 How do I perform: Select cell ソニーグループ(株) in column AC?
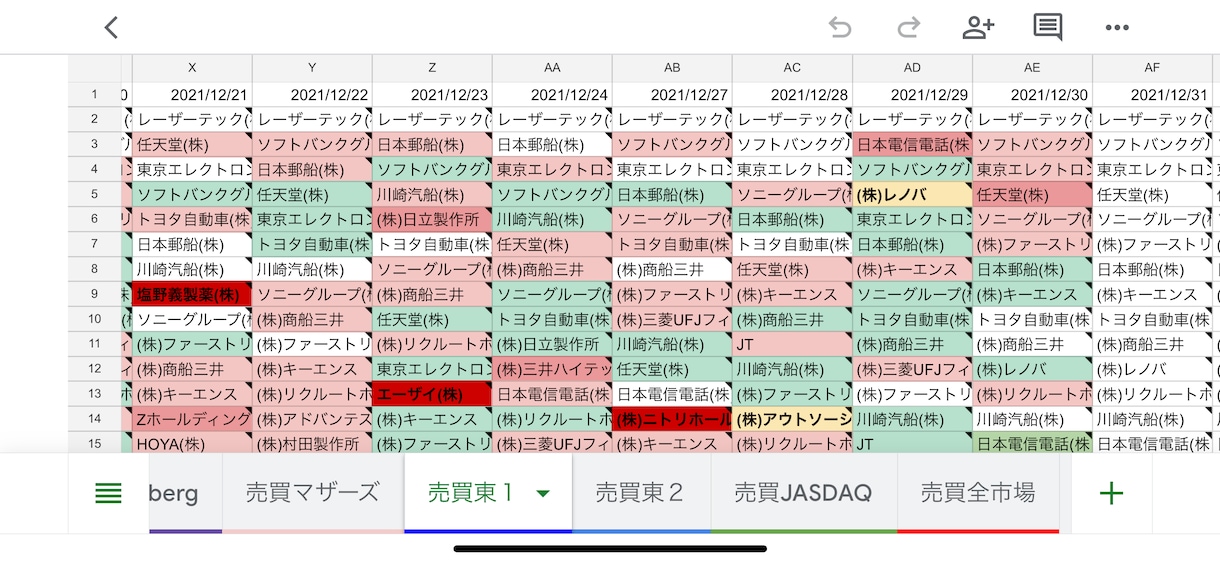[792, 195]
